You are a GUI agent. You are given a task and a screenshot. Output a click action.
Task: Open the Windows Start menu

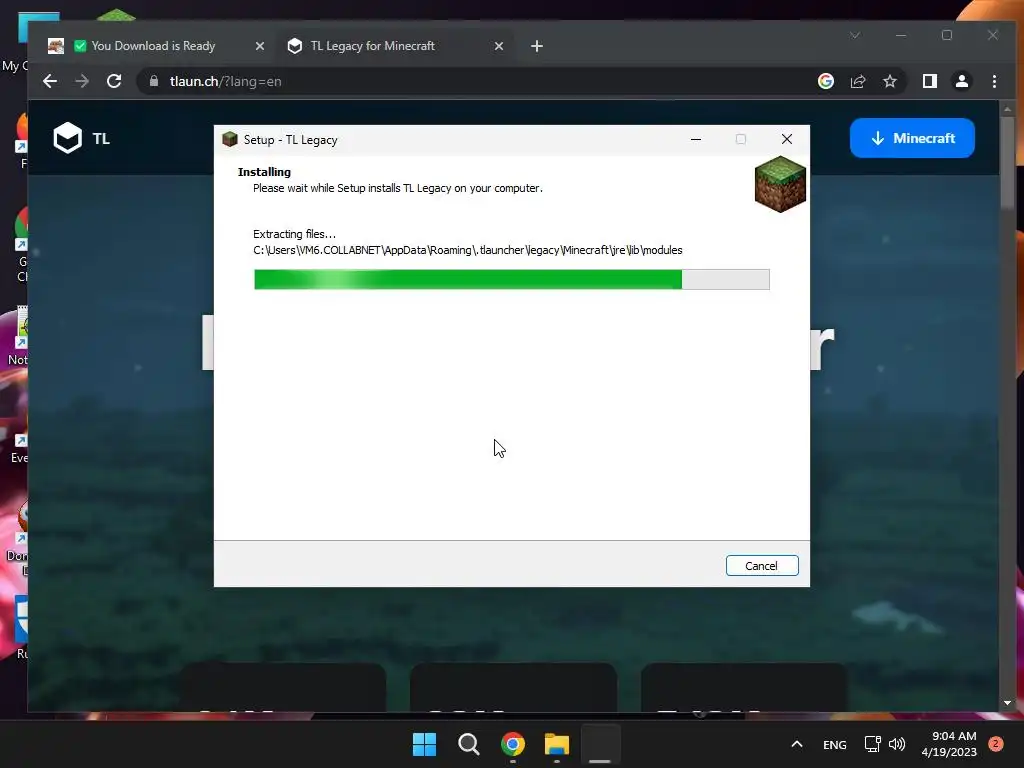(424, 744)
